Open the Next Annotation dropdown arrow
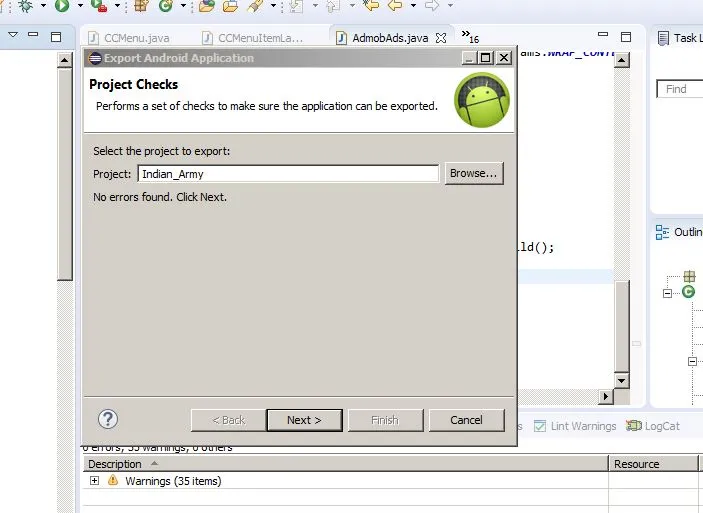The image size is (703, 513). pos(315,5)
